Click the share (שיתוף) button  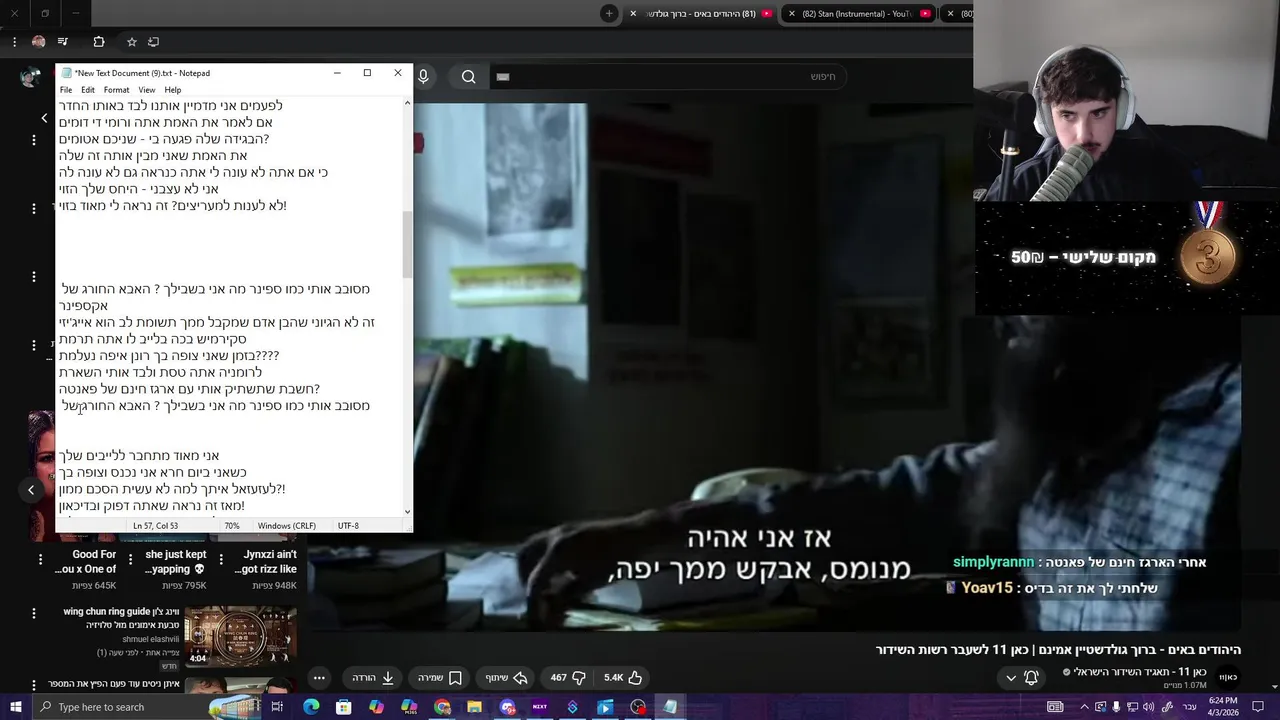tap(508, 677)
